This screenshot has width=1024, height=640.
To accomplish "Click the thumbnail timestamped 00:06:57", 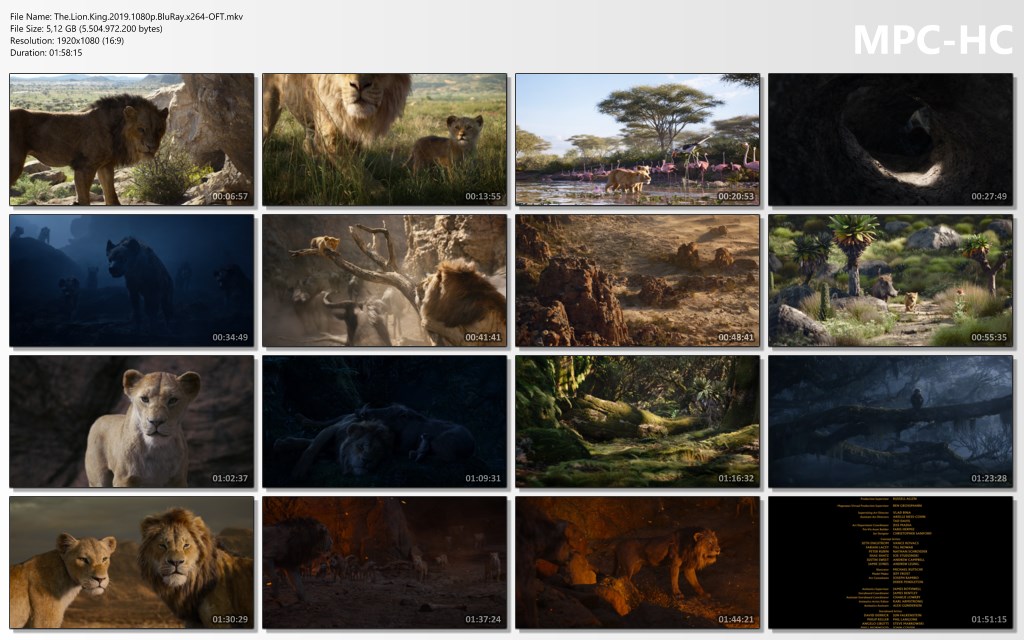I will (131, 139).
